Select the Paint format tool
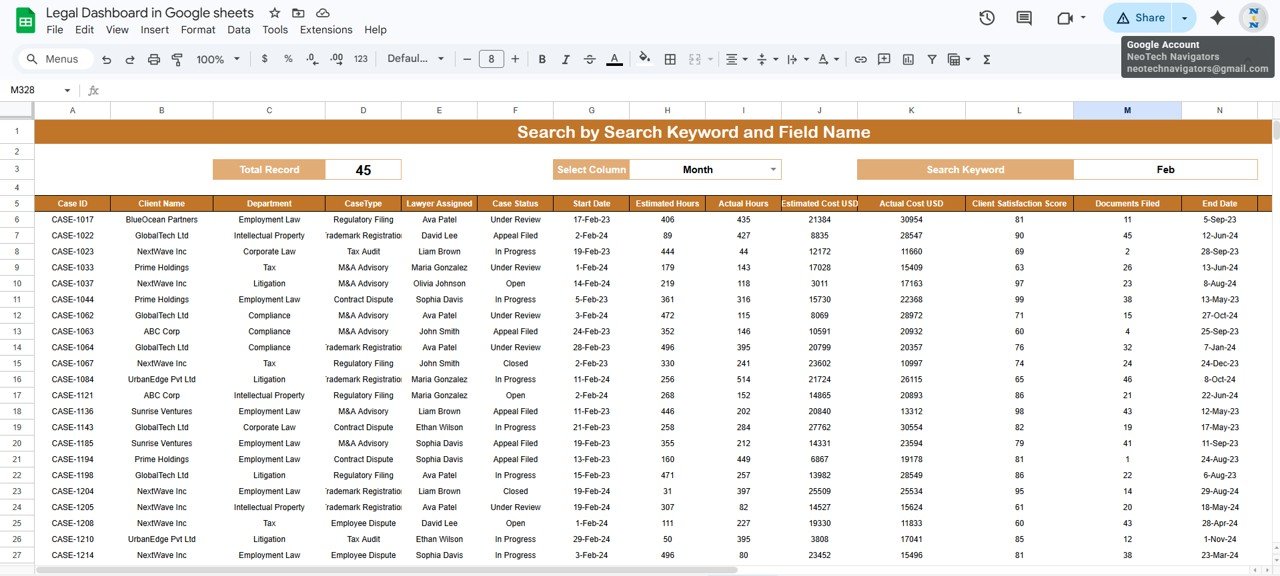 [177, 59]
